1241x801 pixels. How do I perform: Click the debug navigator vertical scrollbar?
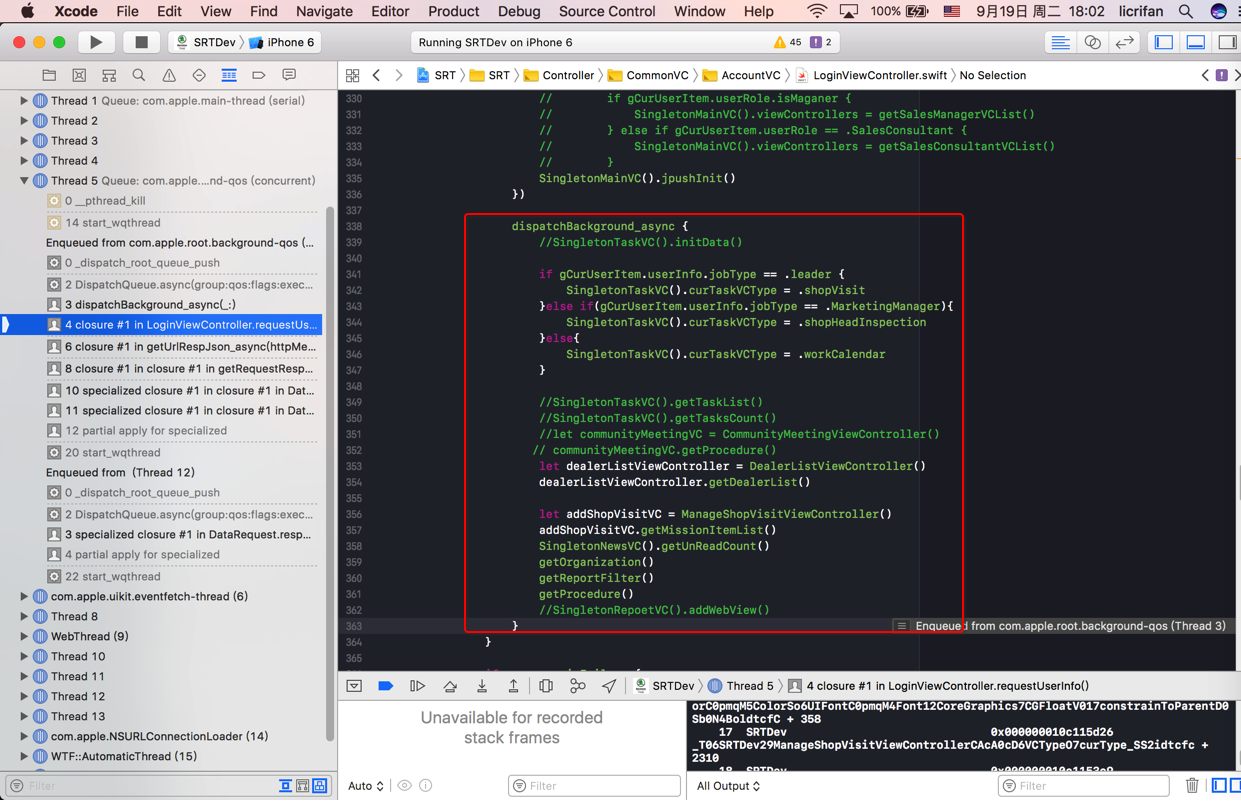[x=330, y=400]
